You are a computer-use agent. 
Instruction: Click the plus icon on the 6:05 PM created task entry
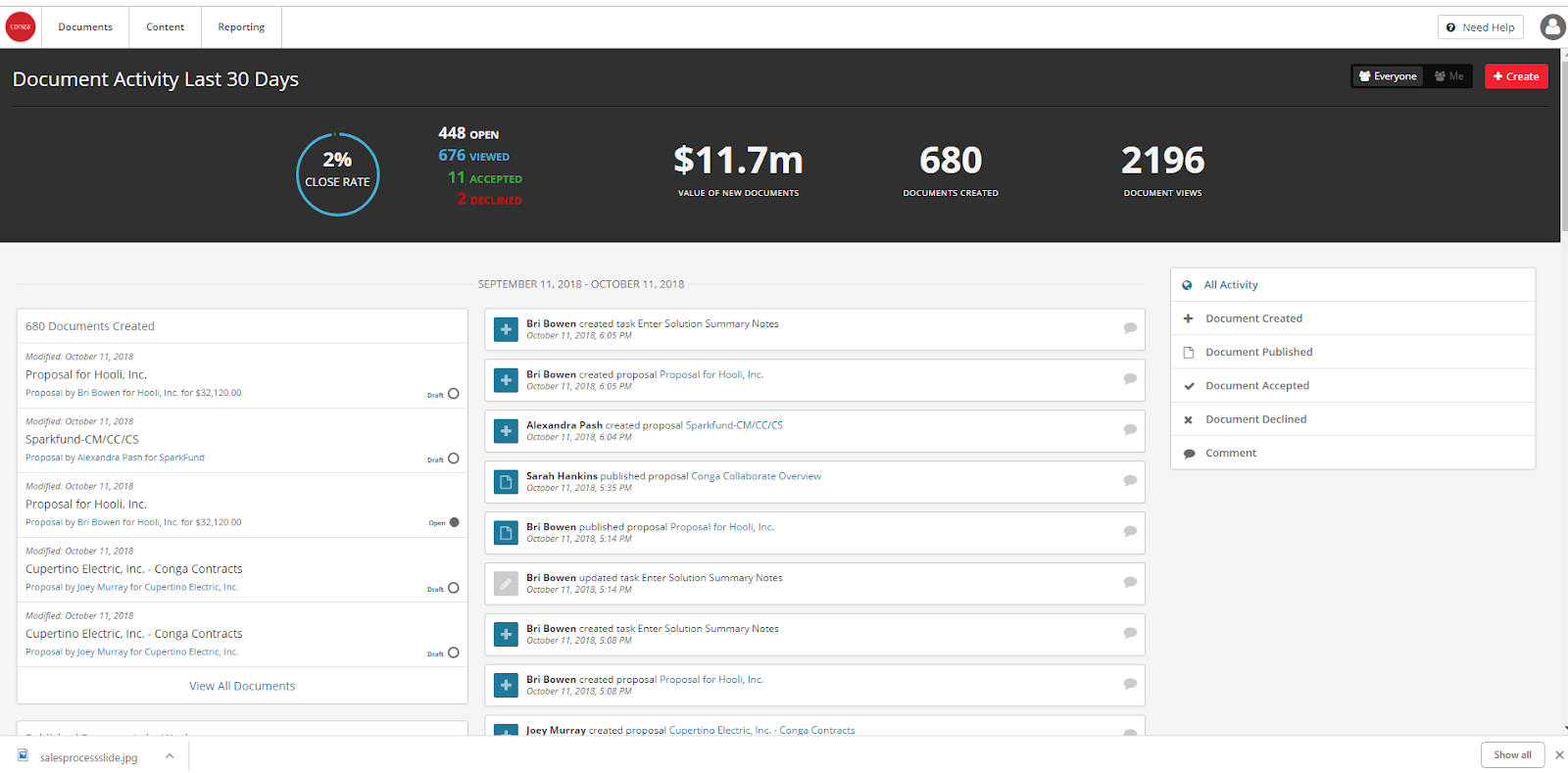506,329
